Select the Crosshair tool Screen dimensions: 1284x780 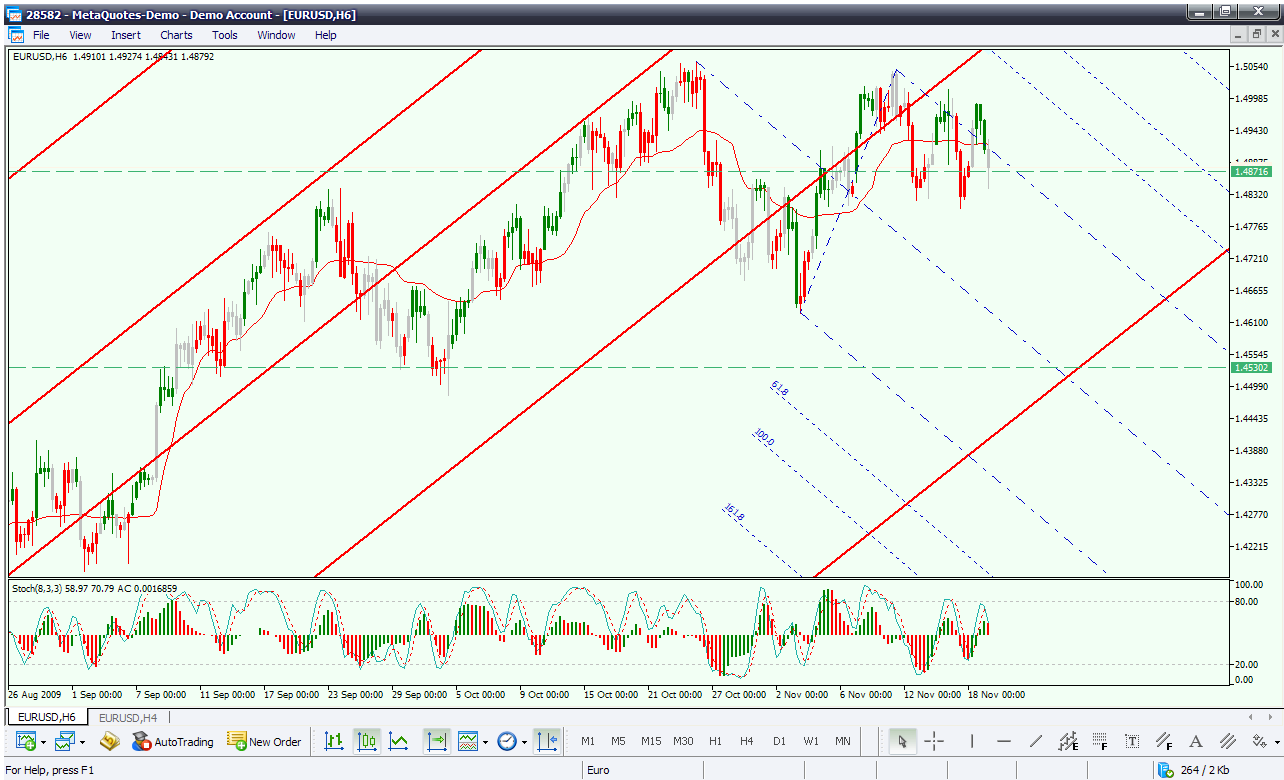click(934, 741)
